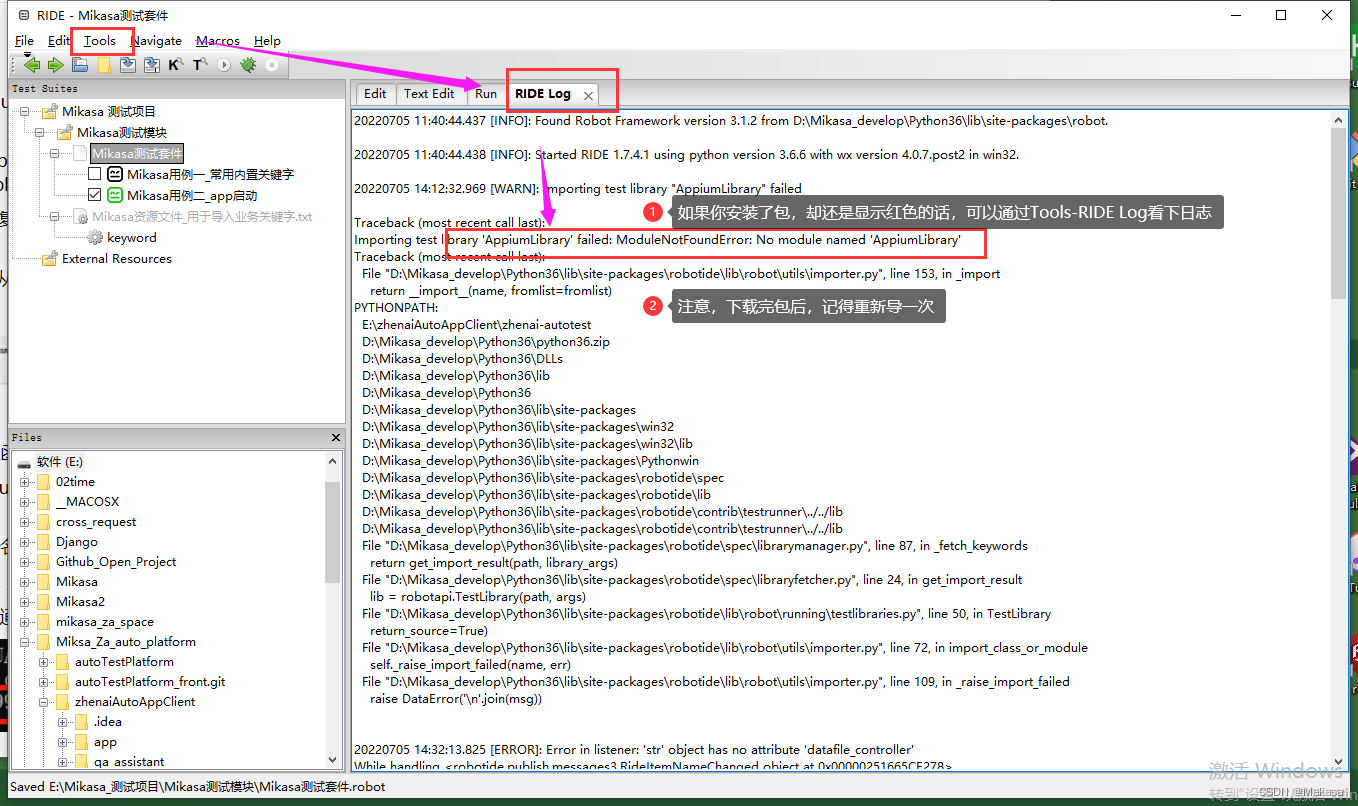Click the toolbar drag handle grip
Image resolution: width=1358 pixels, height=806 pixels.
(12, 65)
